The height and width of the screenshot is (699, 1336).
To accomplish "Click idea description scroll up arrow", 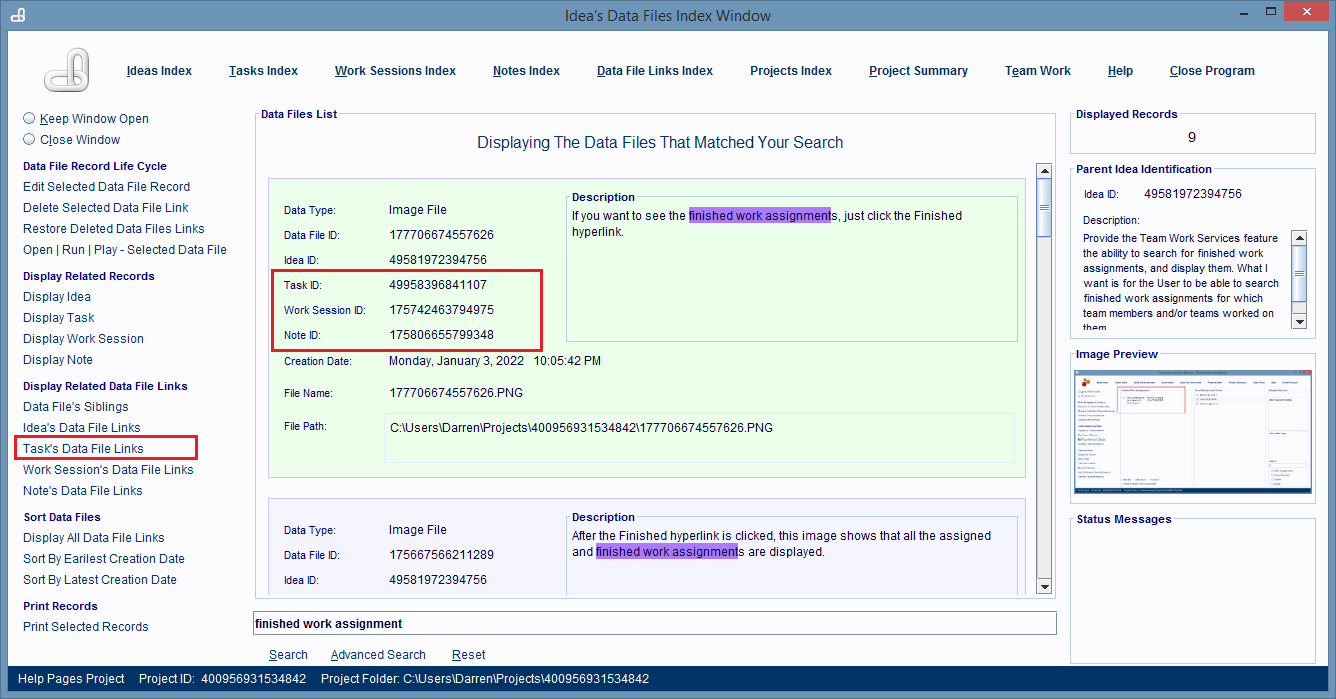I will (x=1299, y=238).
